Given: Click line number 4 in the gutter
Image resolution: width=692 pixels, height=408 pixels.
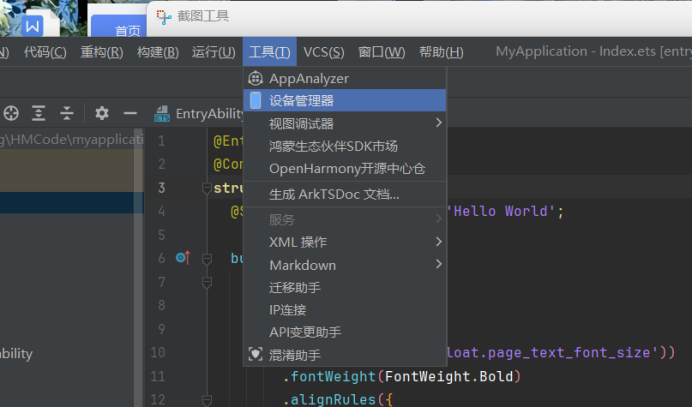Looking at the screenshot, I should click(x=162, y=211).
